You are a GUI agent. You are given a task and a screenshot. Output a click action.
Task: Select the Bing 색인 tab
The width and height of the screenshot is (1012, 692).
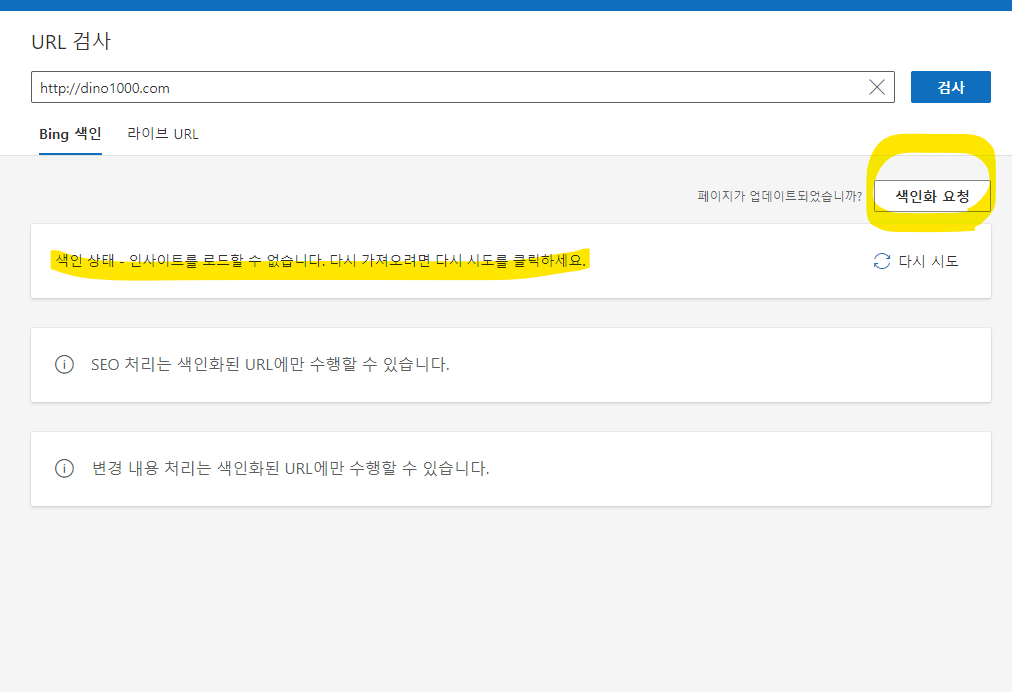70,133
